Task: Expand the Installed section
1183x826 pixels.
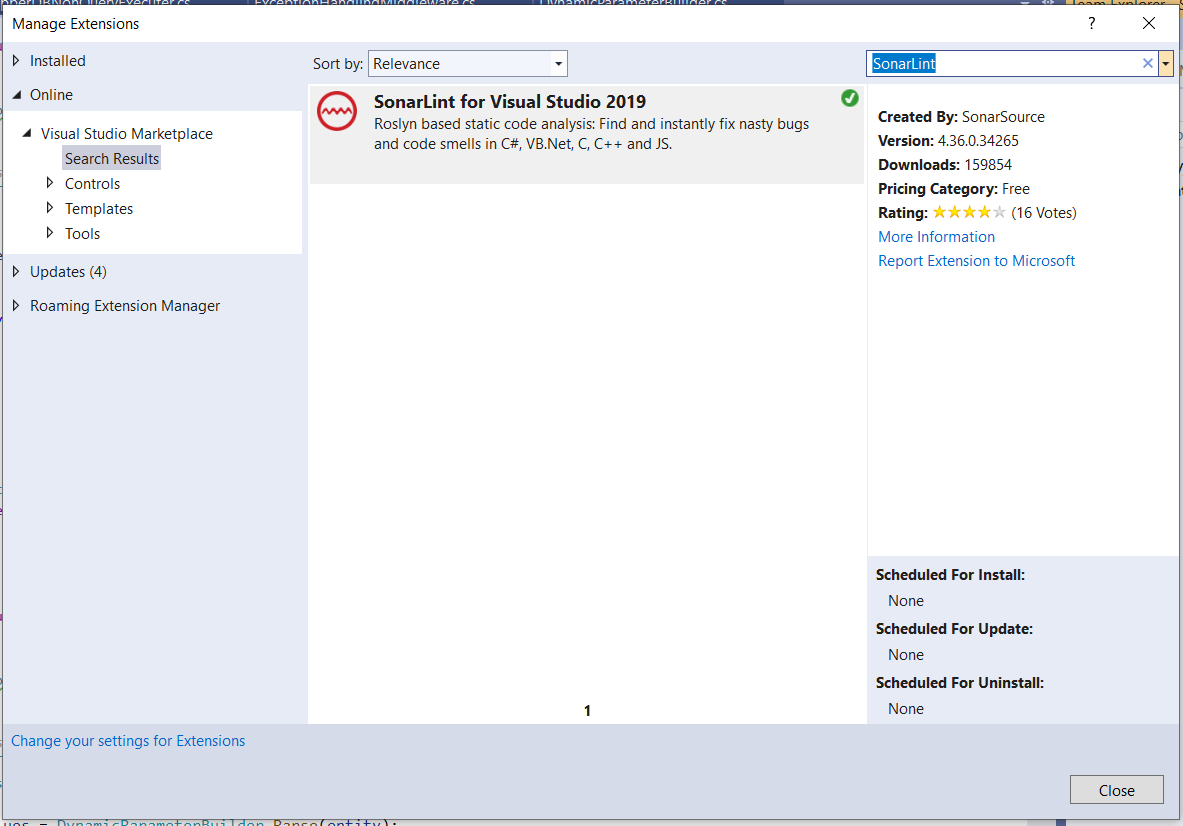Action: (x=57, y=60)
